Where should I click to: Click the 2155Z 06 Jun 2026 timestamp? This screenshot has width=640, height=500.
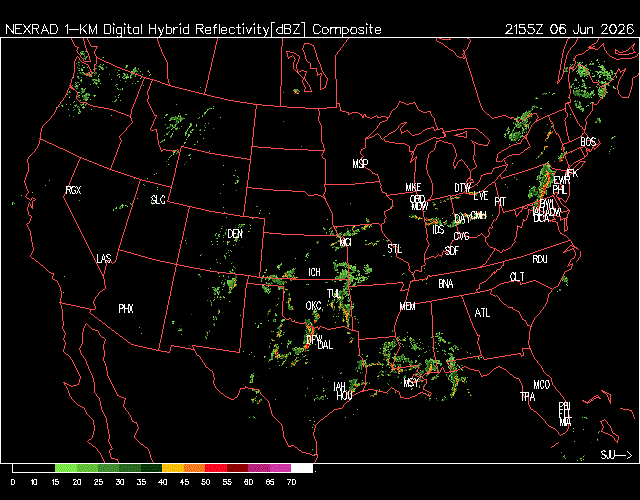(x=569, y=29)
